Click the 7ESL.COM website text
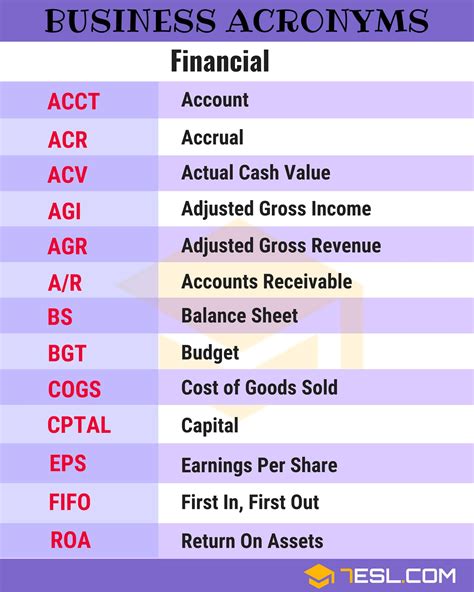 pyautogui.click(x=398, y=577)
